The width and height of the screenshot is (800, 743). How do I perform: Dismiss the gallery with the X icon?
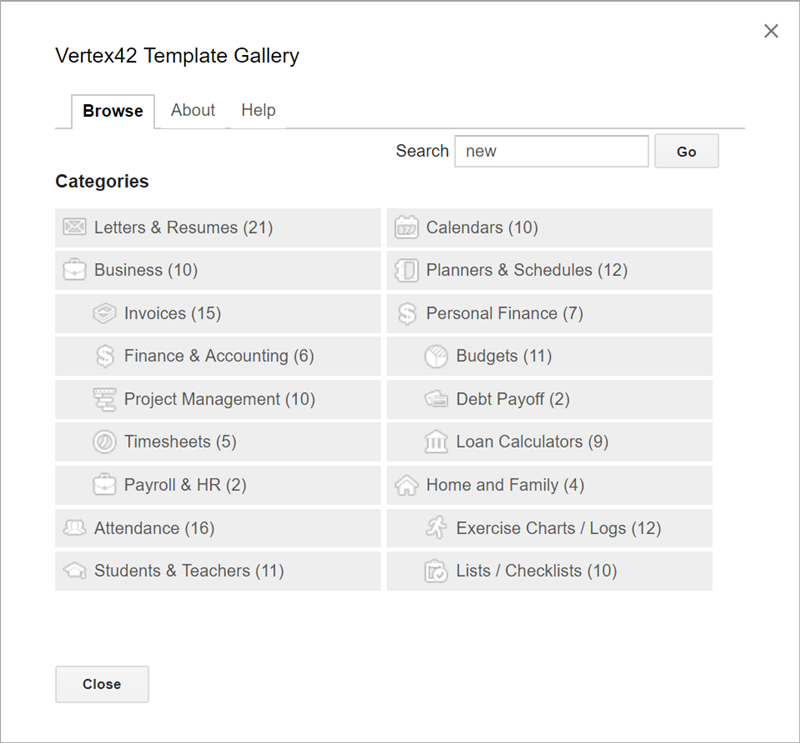tap(771, 31)
